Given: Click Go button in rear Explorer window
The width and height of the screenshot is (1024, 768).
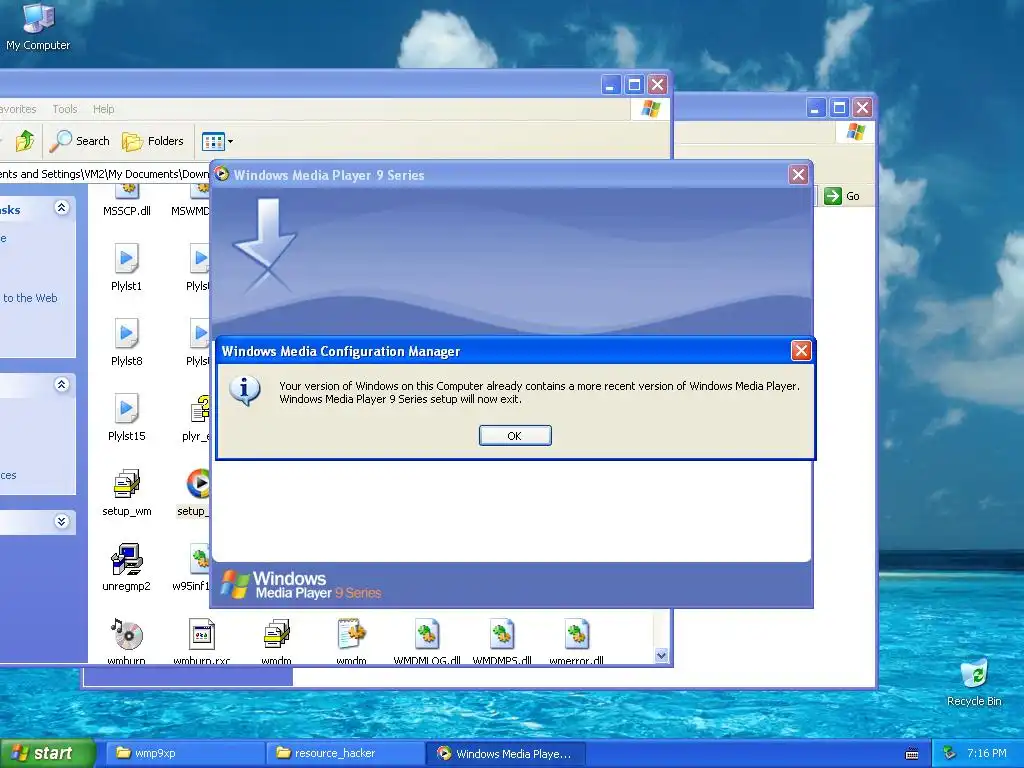Looking at the screenshot, I should [x=842, y=196].
